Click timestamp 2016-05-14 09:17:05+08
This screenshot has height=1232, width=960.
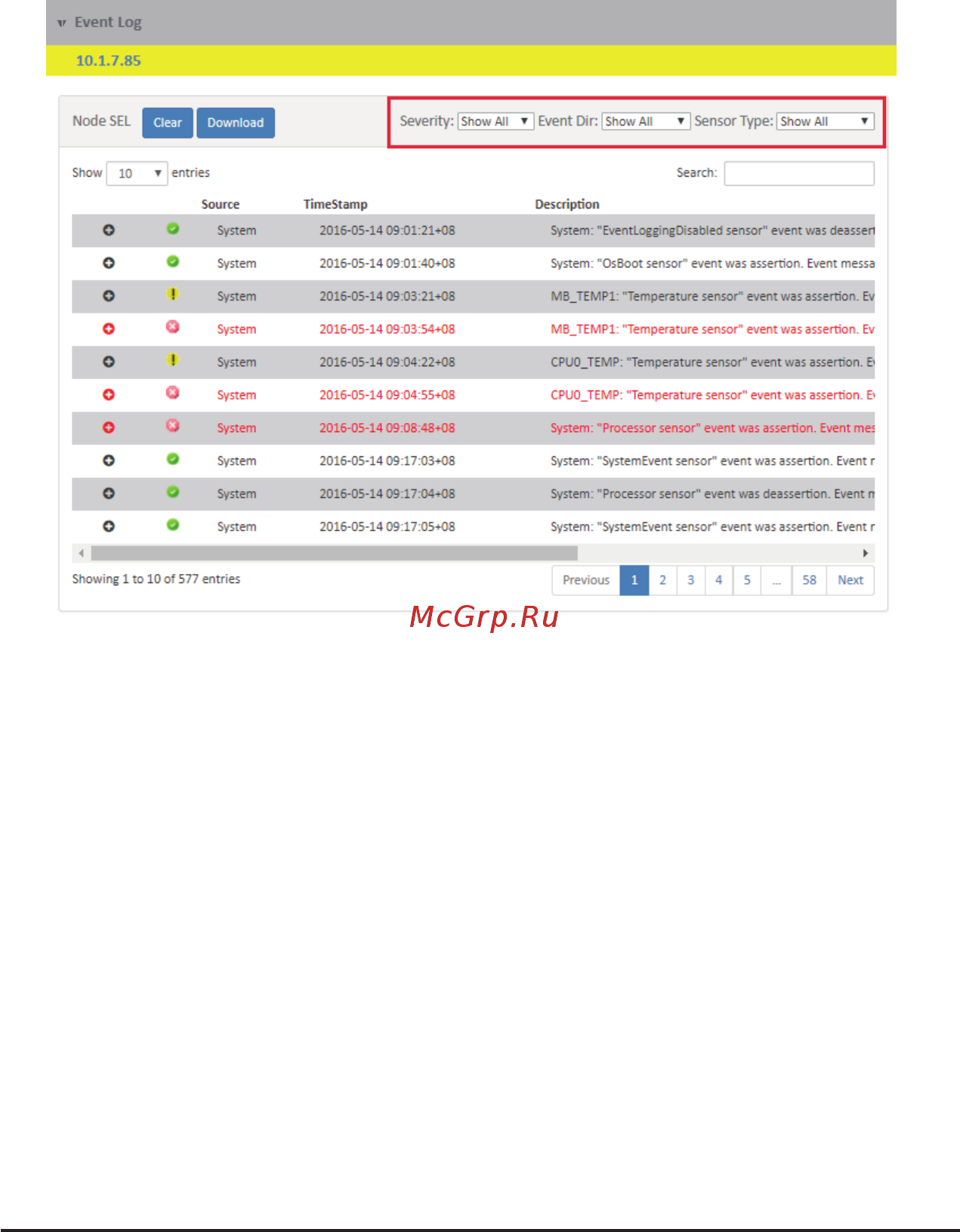click(x=387, y=526)
